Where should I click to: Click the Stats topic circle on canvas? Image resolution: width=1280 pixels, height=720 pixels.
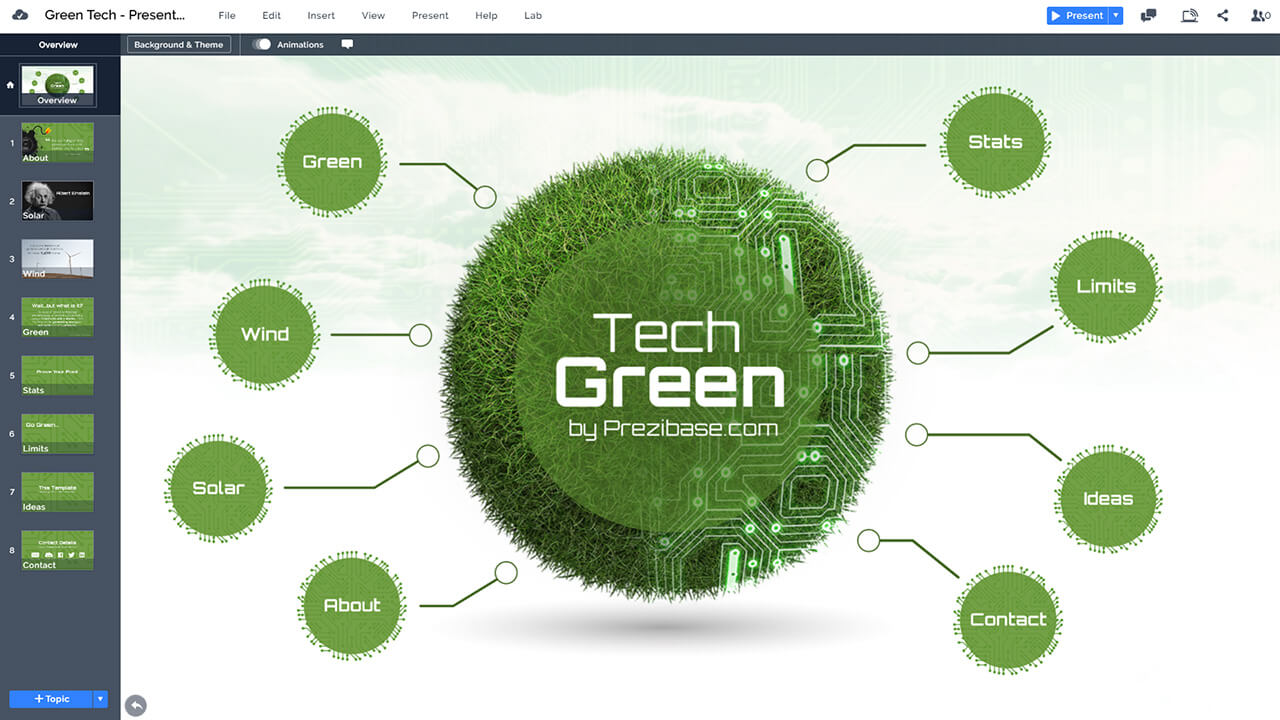point(995,142)
